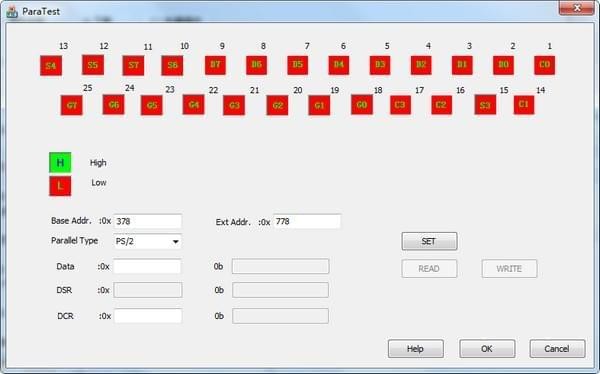Click the OK button

[x=487, y=349]
